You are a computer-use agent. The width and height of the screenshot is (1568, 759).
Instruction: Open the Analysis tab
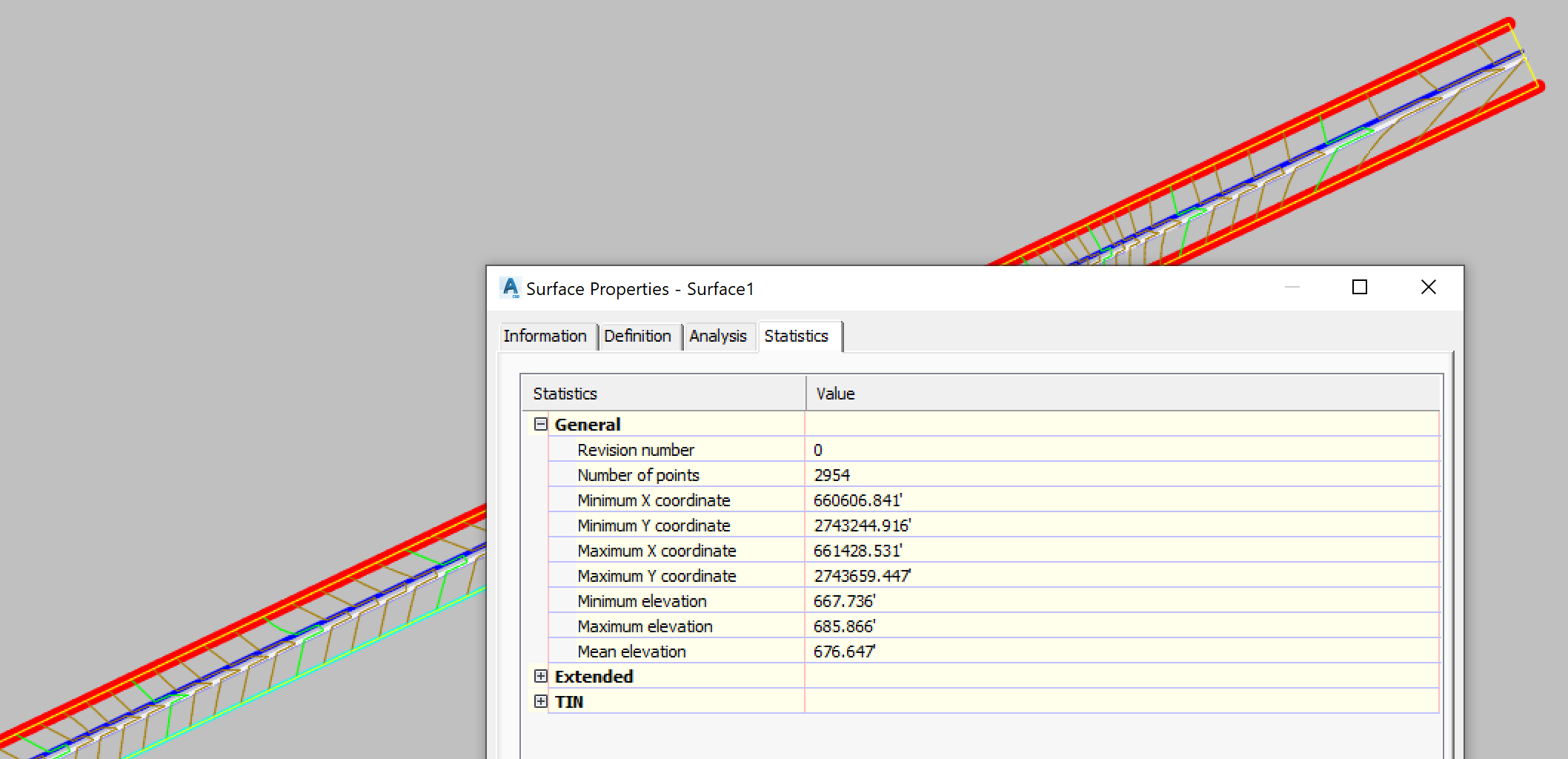(x=718, y=336)
